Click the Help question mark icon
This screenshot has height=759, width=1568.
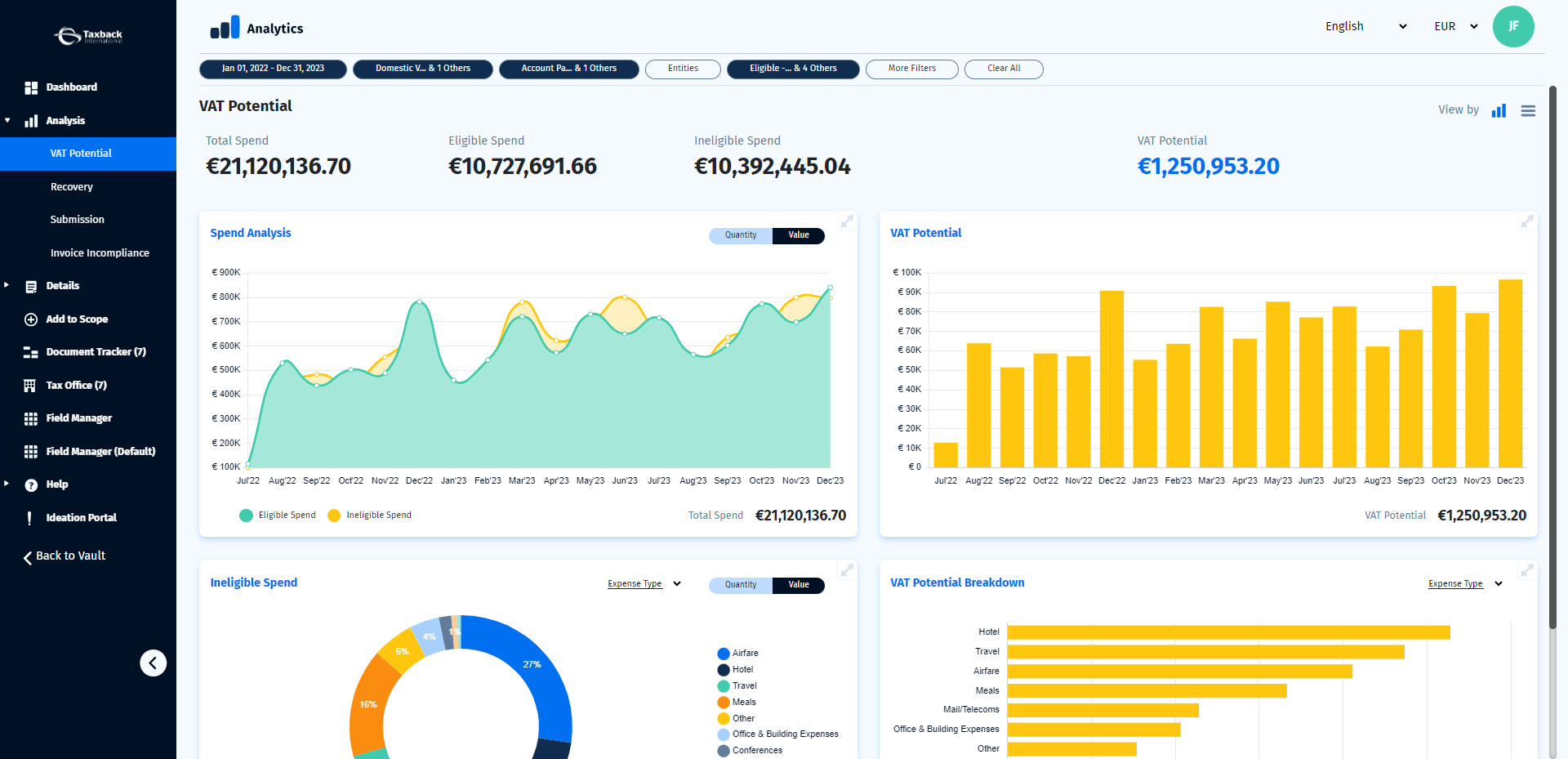pyautogui.click(x=31, y=485)
